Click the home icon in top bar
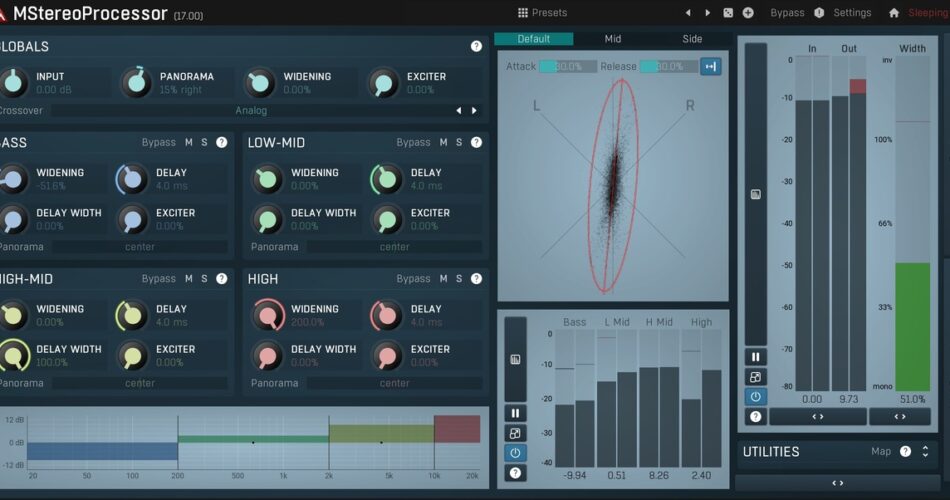 coord(894,13)
